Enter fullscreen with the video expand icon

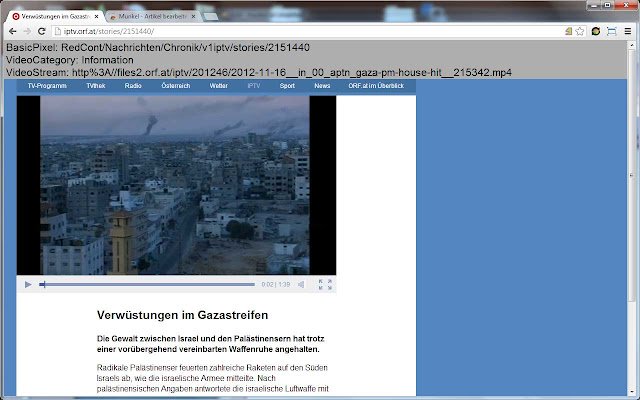point(325,284)
